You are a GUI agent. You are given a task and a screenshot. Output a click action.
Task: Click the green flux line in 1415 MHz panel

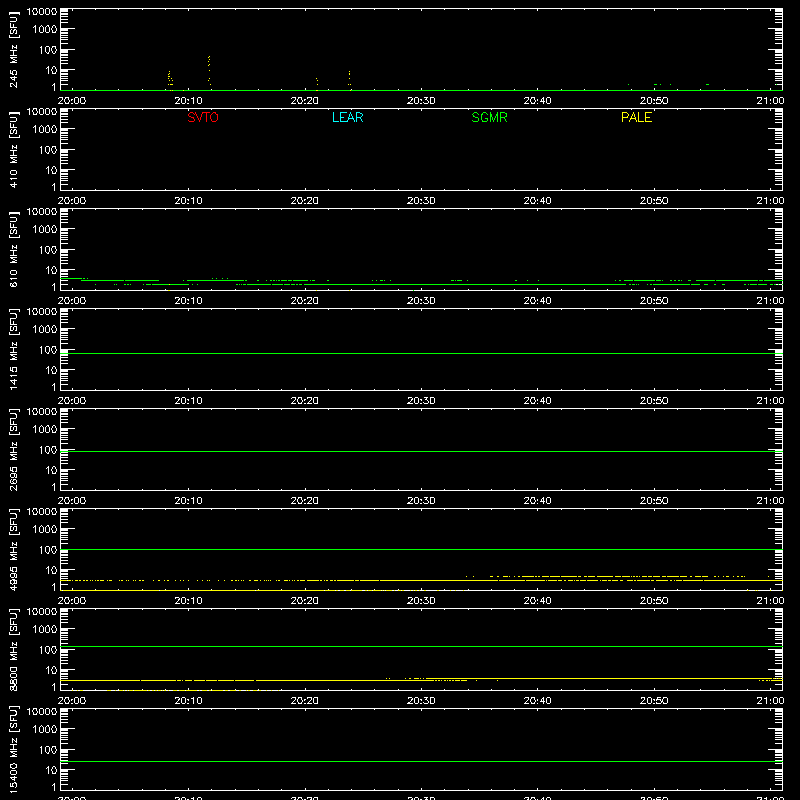coord(421,353)
